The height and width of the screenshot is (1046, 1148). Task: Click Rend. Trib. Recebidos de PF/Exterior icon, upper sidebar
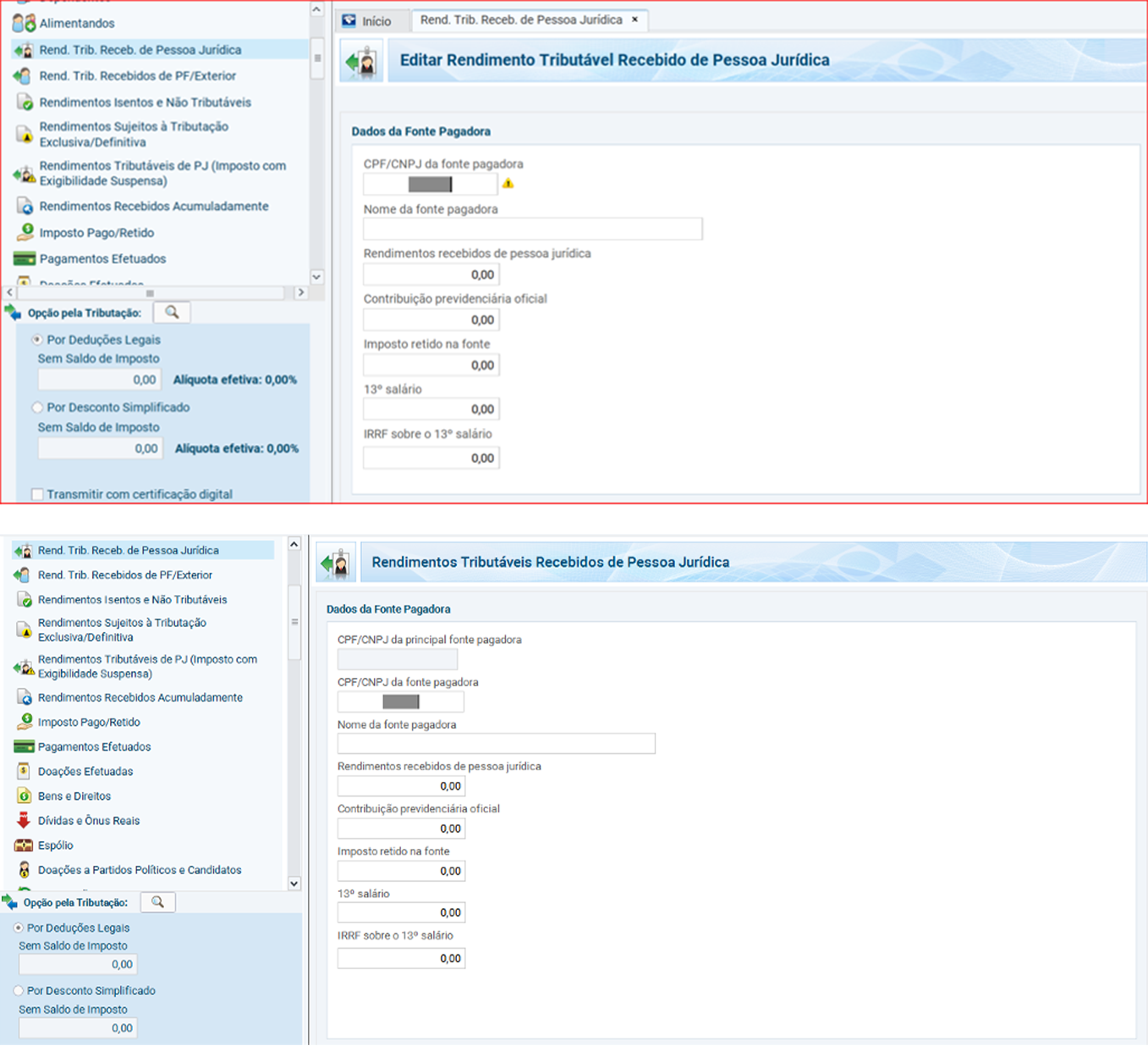pyautogui.click(x=24, y=76)
